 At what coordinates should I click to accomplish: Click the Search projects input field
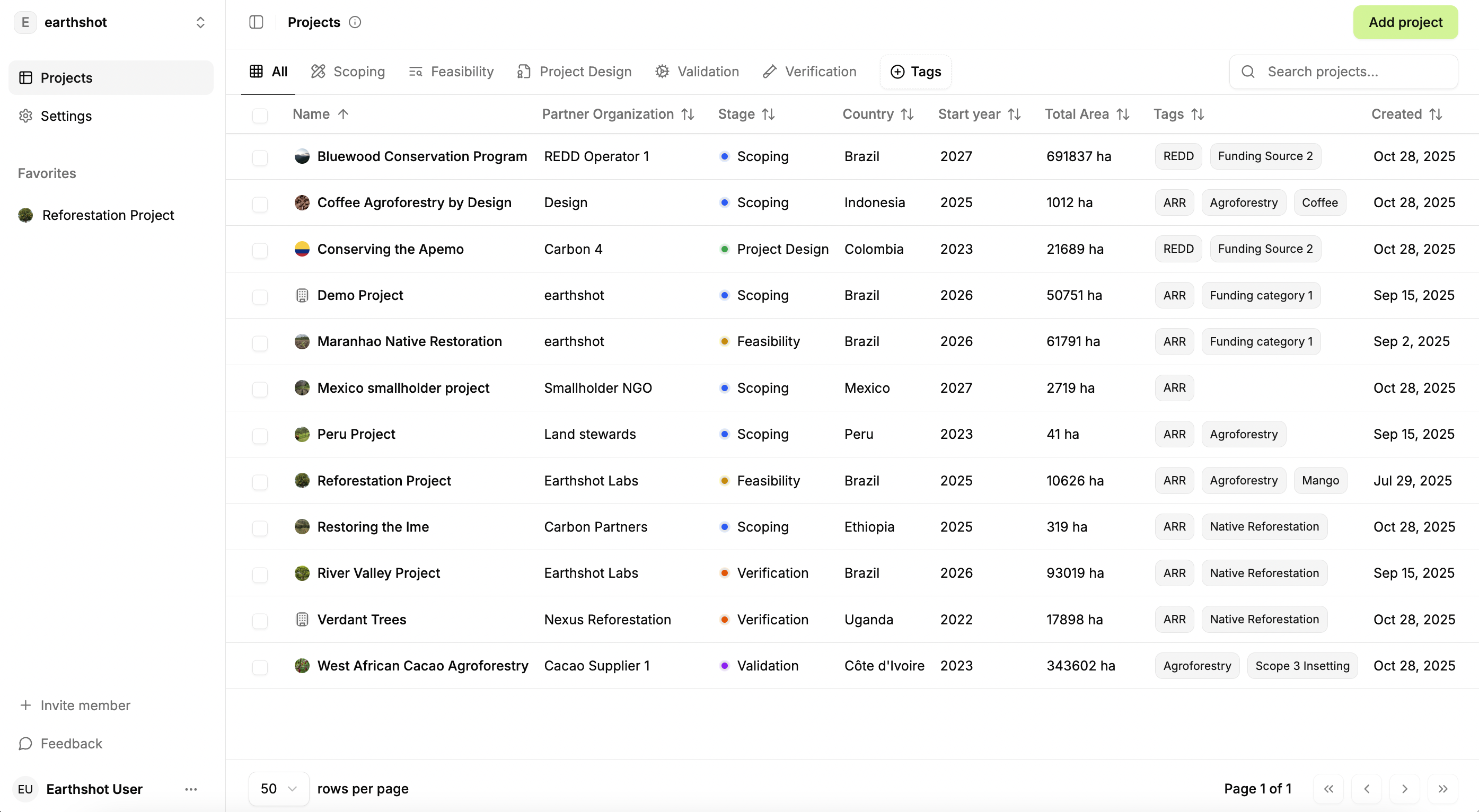click(1343, 72)
